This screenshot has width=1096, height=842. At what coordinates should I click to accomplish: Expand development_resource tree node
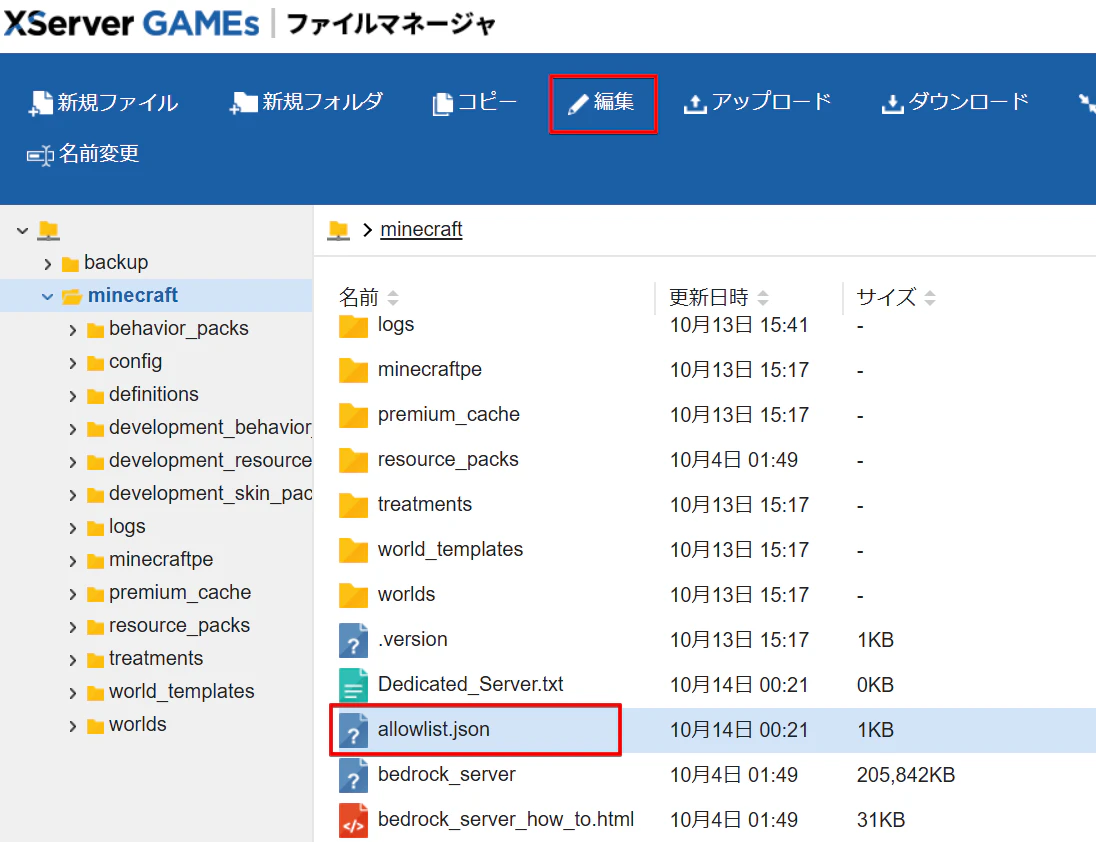point(73,462)
